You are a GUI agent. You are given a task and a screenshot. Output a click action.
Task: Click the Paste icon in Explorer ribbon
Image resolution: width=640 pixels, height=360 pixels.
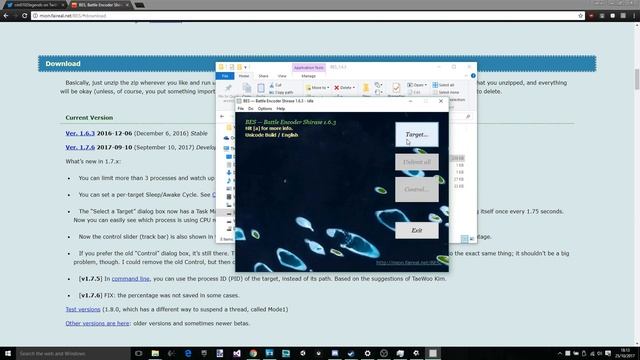[261, 88]
